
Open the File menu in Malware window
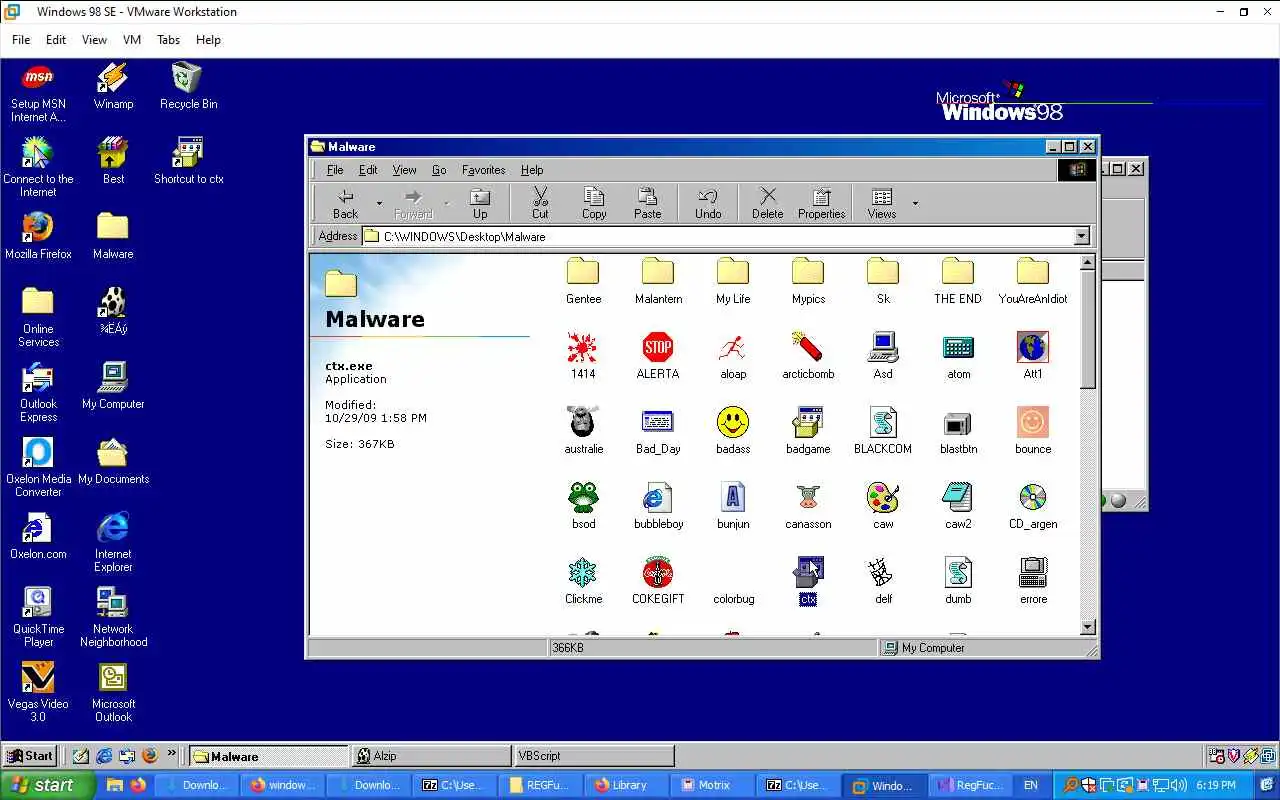pos(335,170)
